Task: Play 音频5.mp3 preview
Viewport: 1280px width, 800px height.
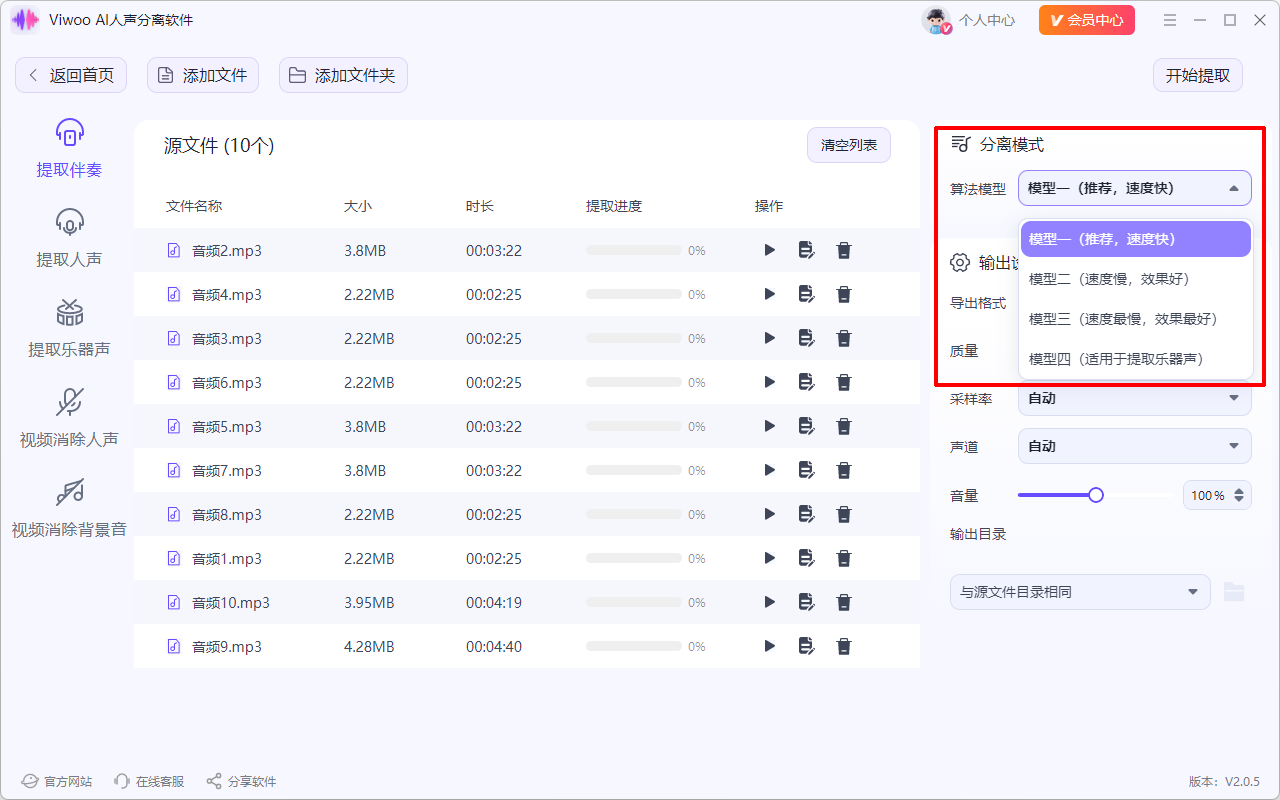Action: click(x=769, y=426)
